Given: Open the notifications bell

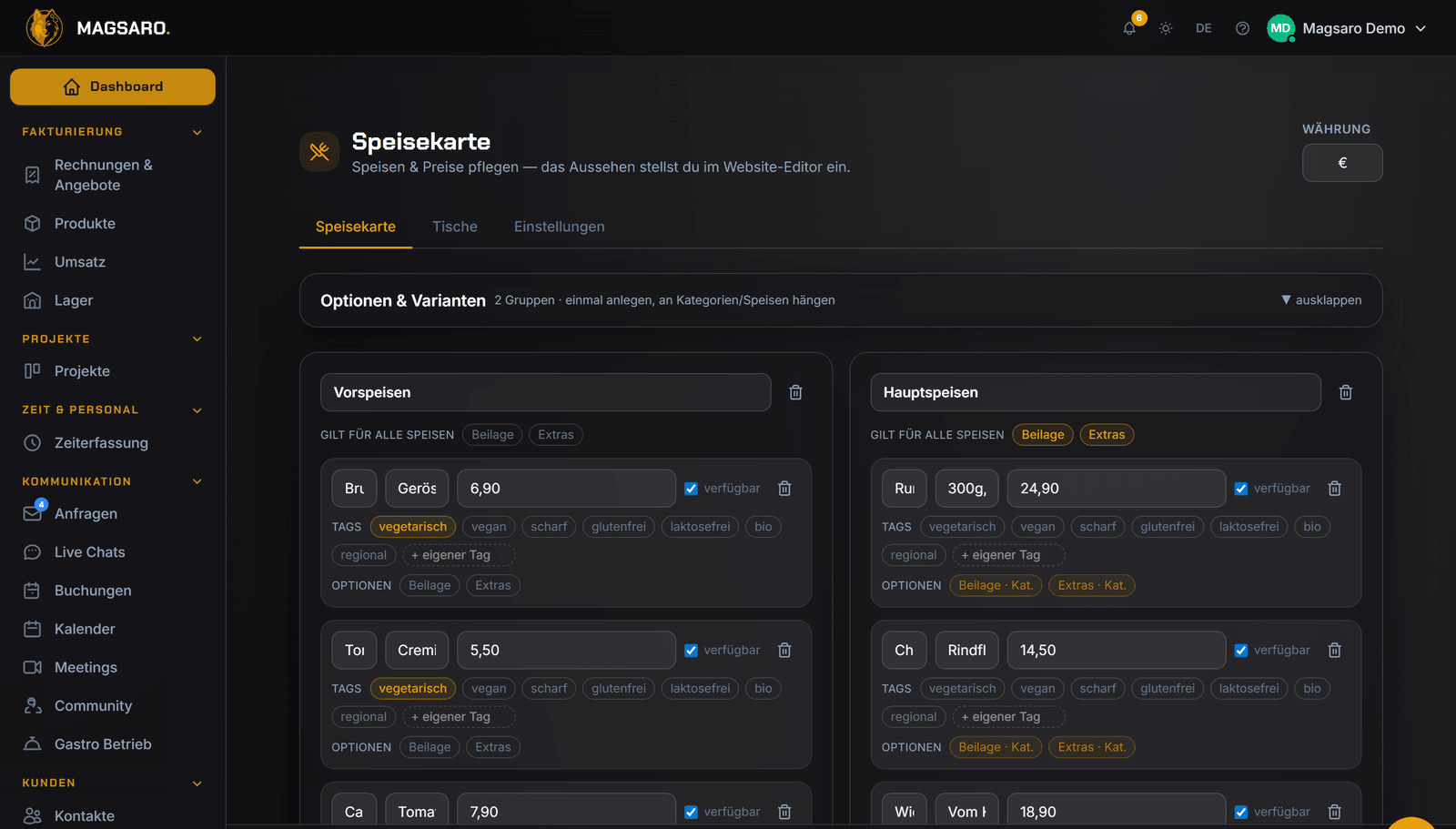Looking at the screenshot, I should (x=1129, y=28).
